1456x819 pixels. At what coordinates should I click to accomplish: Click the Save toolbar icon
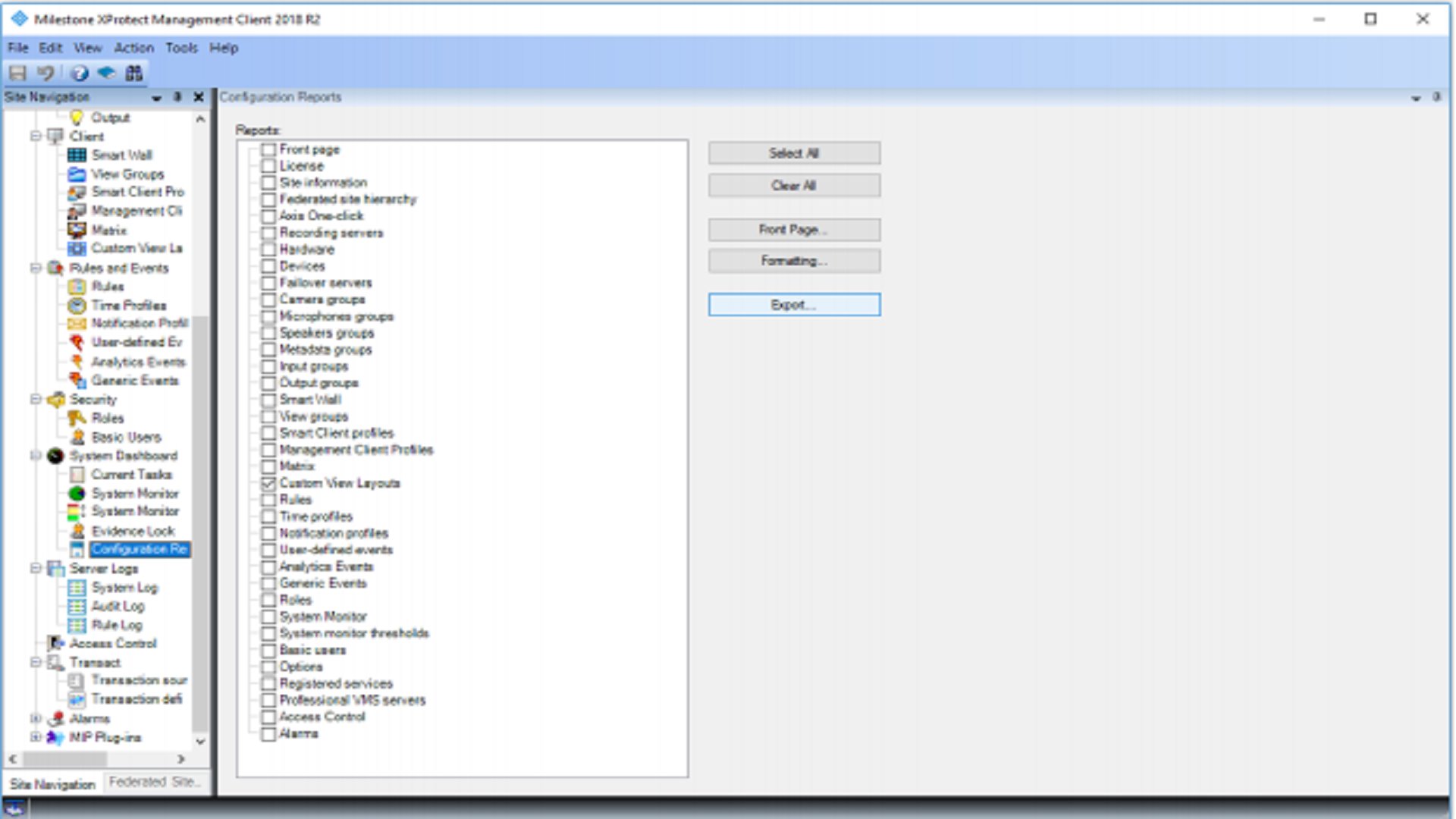(17, 74)
